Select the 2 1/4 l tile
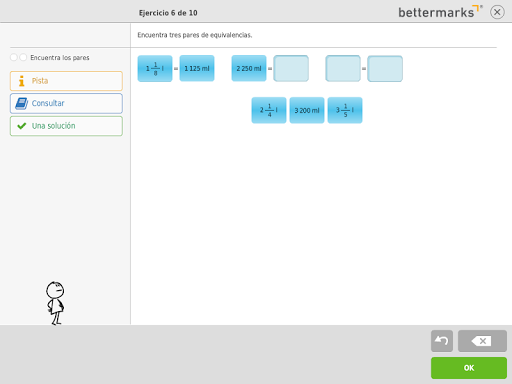The height and width of the screenshot is (384, 512). tap(269, 110)
